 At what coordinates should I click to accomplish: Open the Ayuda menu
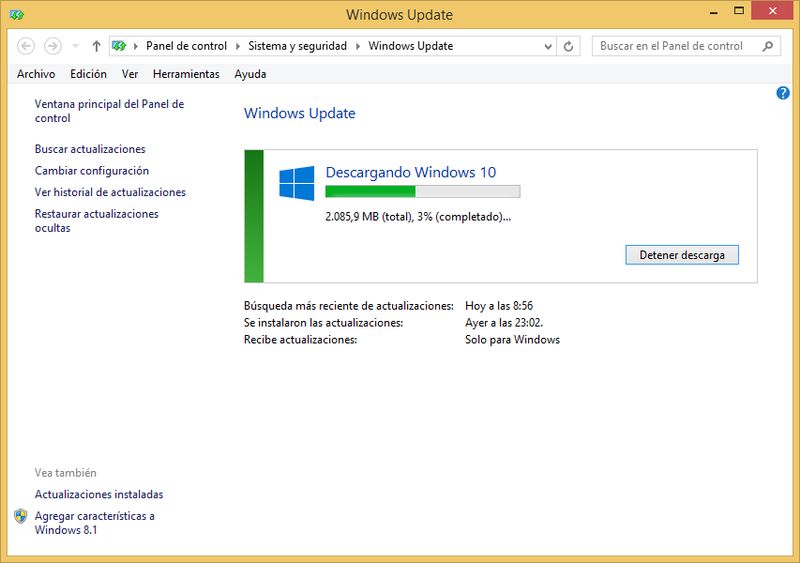pos(250,74)
